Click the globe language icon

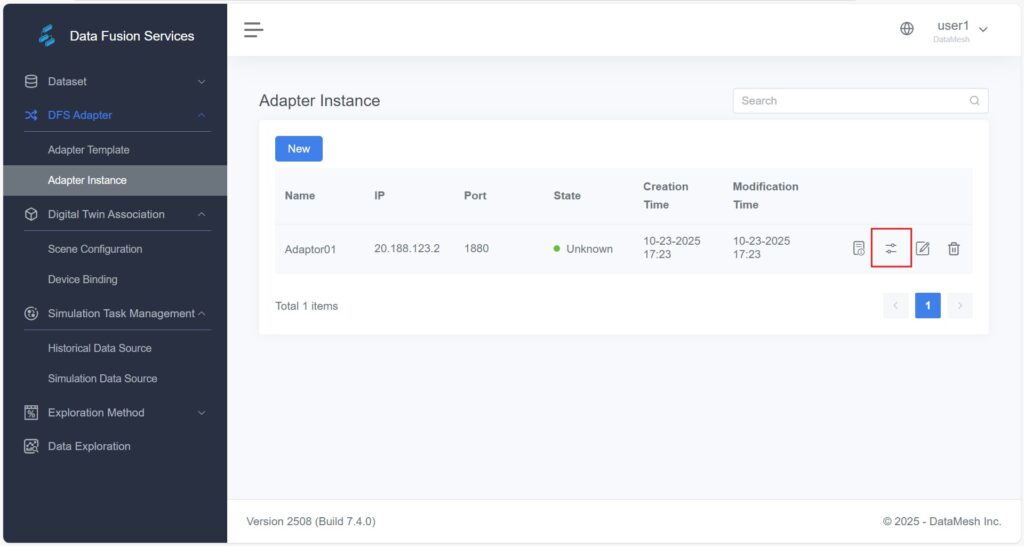907,29
